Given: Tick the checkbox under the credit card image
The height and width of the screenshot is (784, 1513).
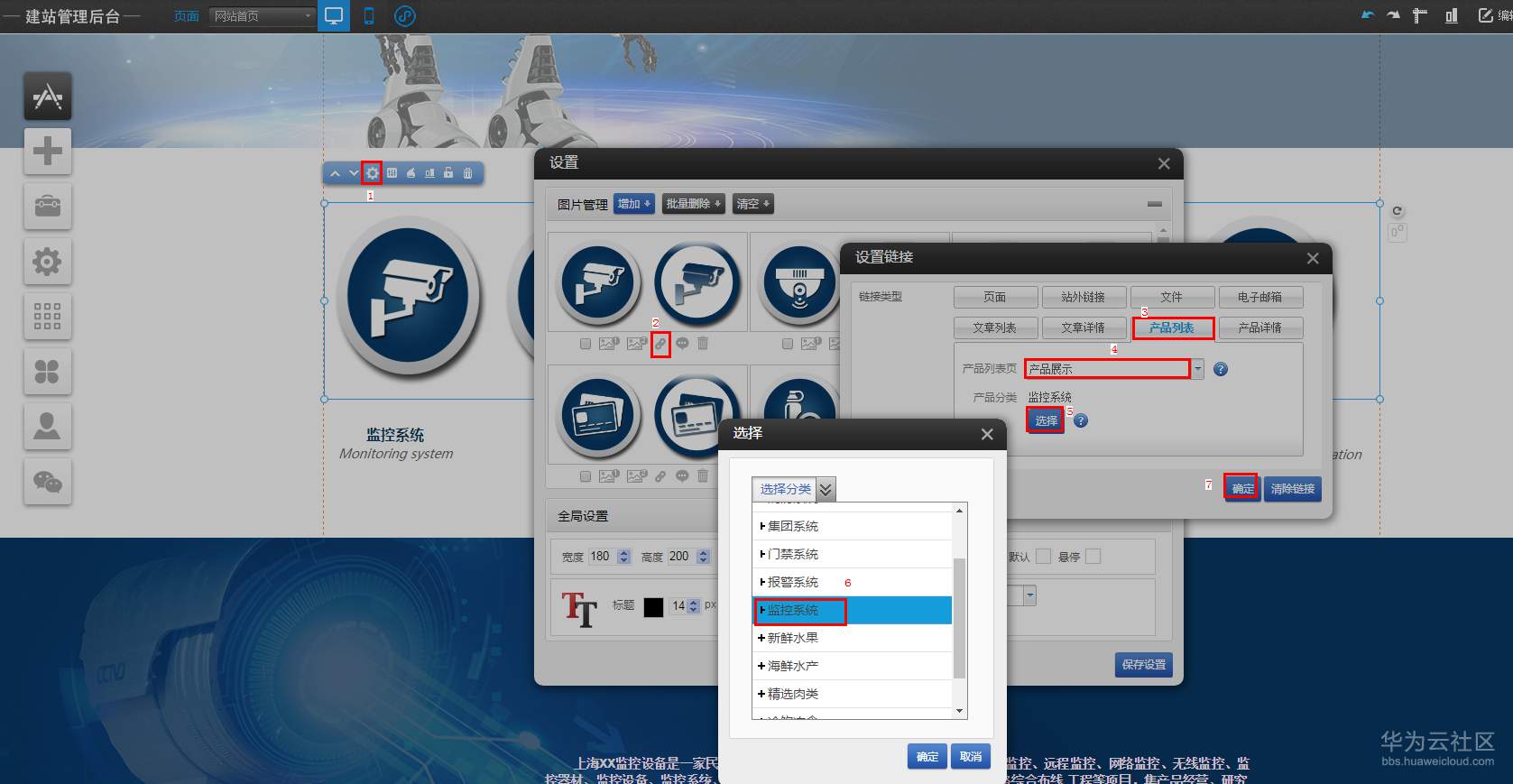Looking at the screenshot, I should (x=586, y=476).
